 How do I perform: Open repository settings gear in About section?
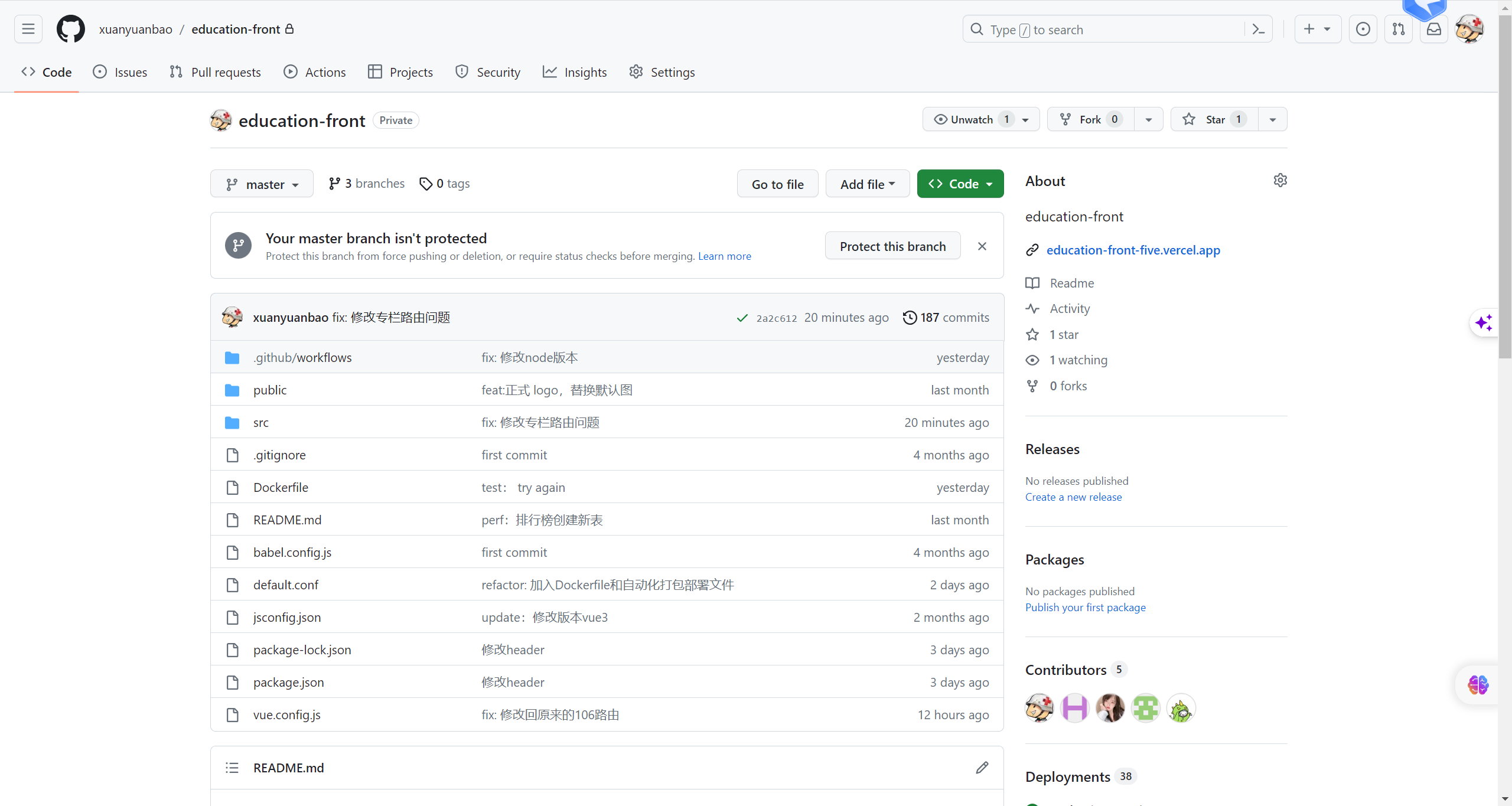click(1279, 180)
